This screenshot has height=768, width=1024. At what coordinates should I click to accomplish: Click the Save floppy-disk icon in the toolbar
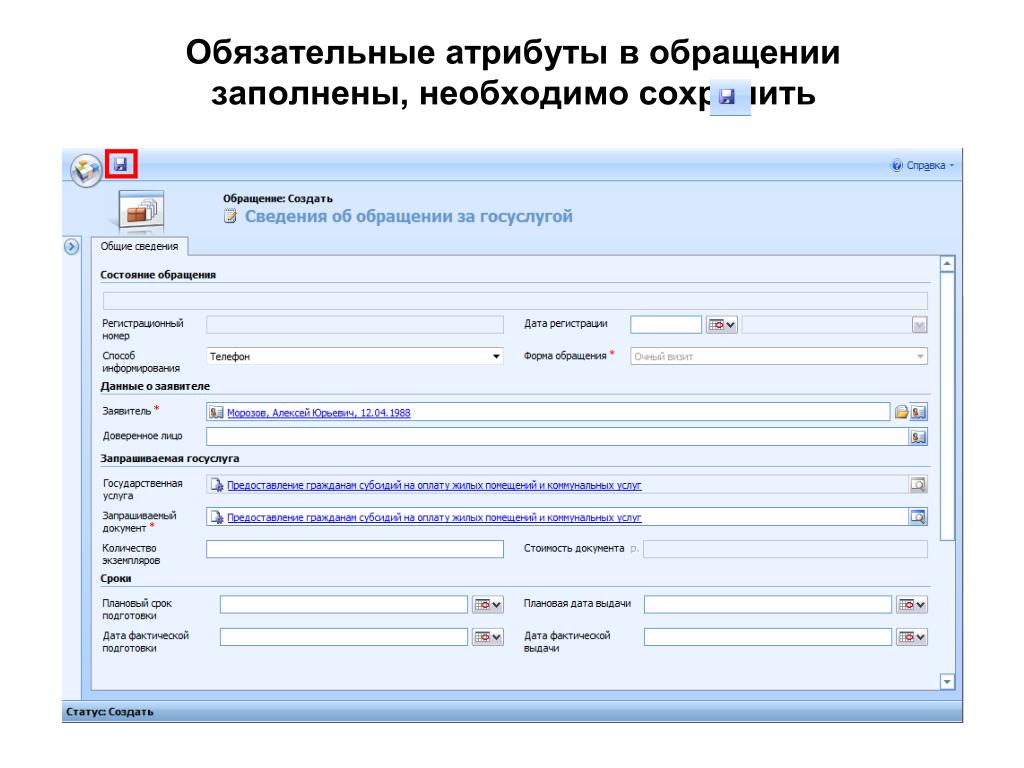(x=121, y=164)
